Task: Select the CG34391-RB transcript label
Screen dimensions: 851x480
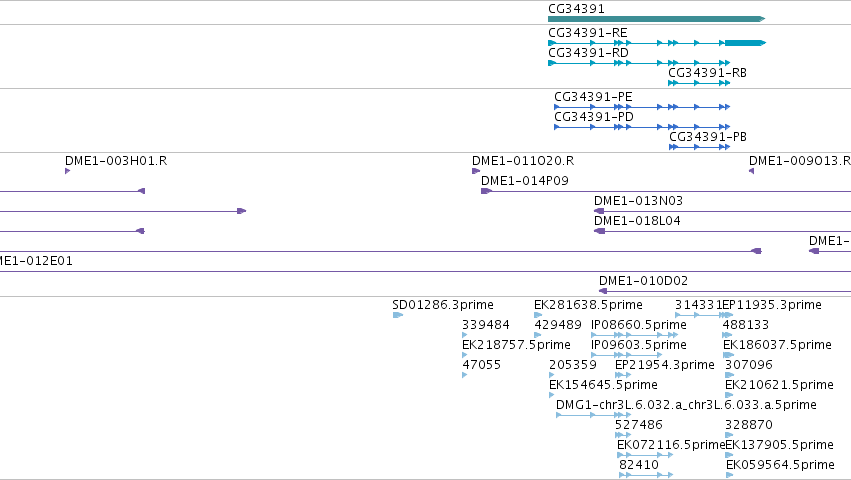Action: coord(707,73)
